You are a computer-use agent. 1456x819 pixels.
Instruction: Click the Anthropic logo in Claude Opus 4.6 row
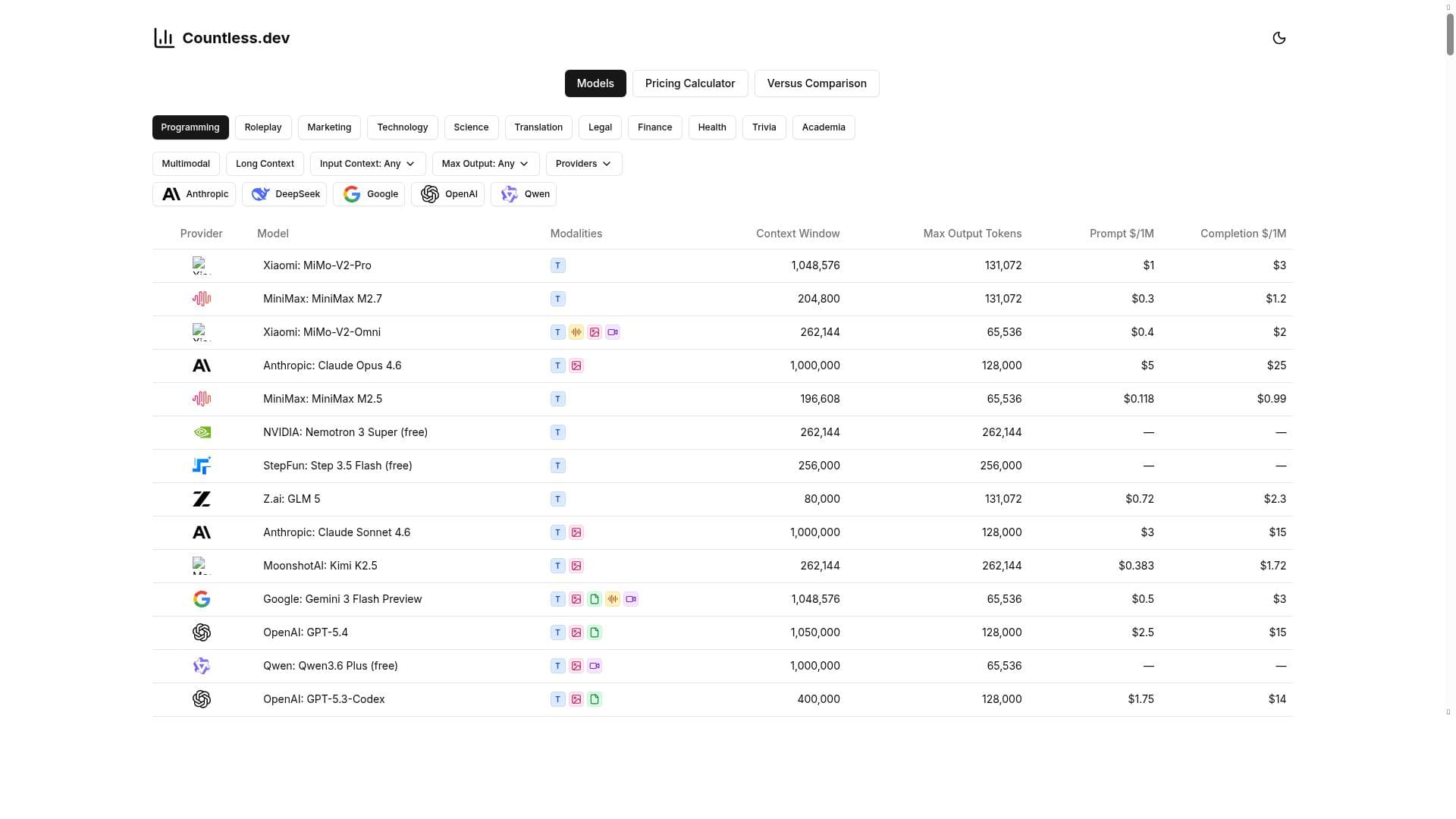[x=202, y=366]
